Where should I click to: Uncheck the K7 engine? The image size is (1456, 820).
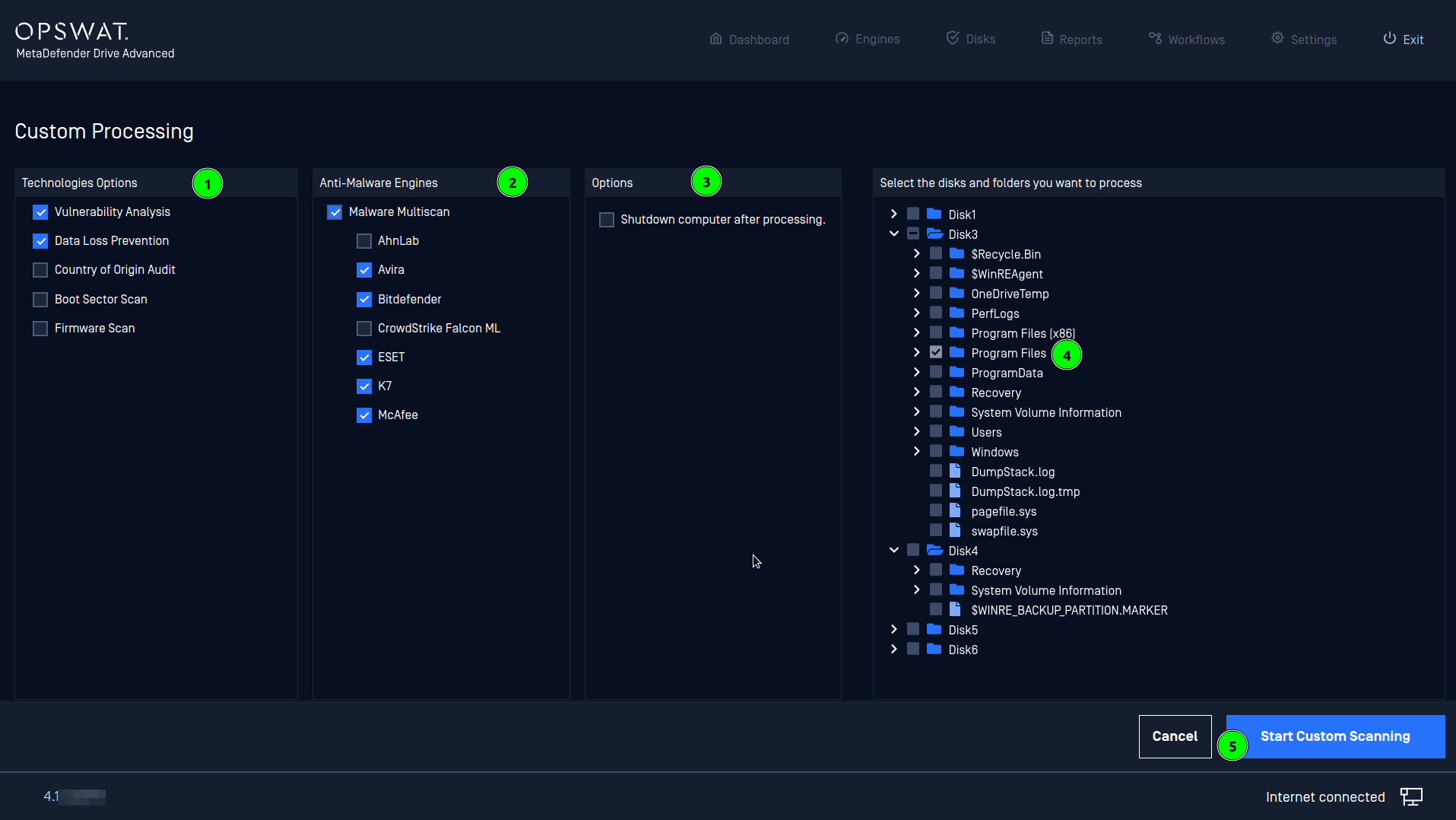tap(364, 386)
